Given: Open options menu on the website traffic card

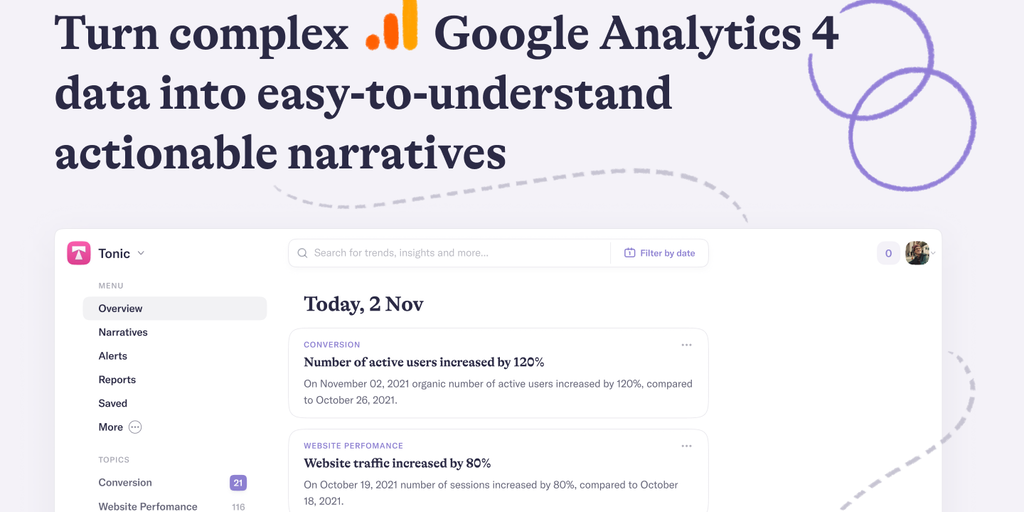Looking at the screenshot, I should [x=686, y=446].
